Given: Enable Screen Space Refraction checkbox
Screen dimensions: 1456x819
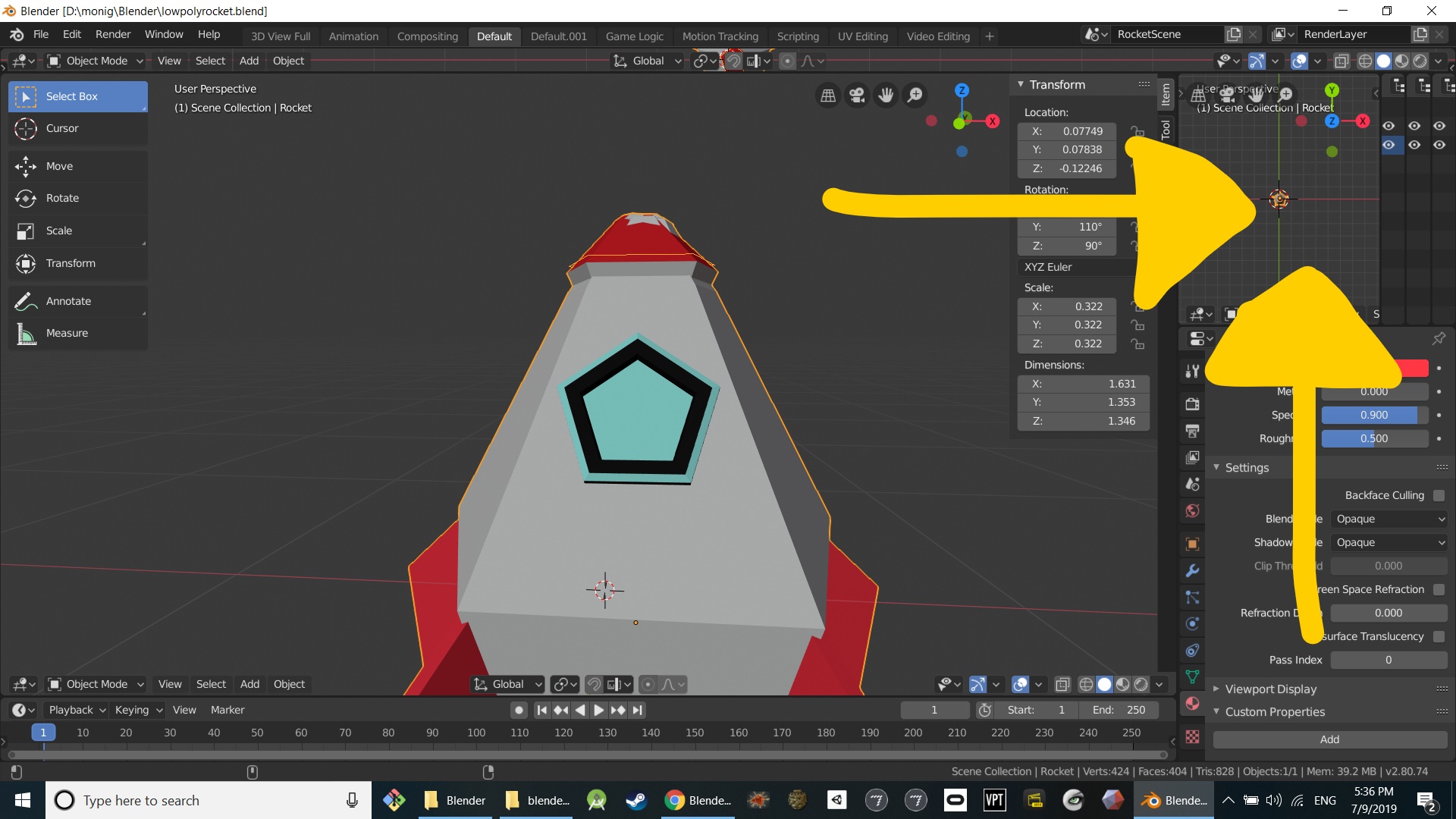Looking at the screenshot, I should pyautogui.click(x=1439, y=589).
